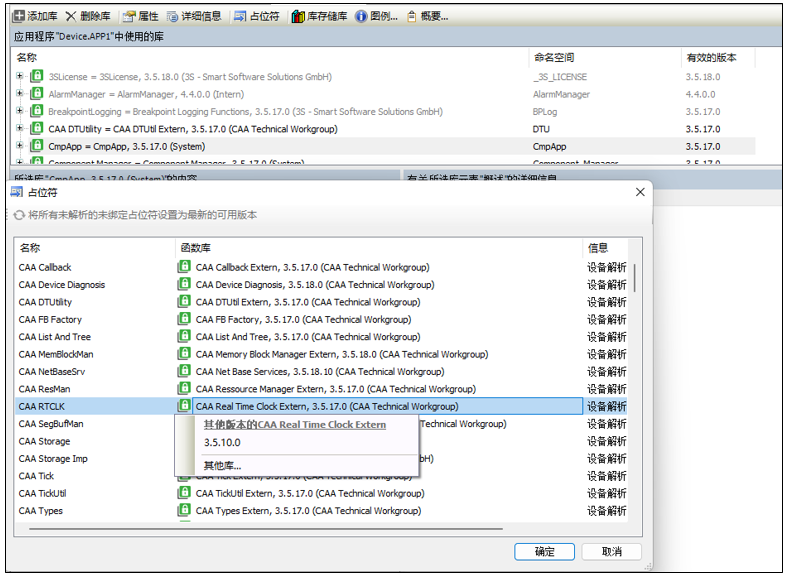
Task: Click the 确定 (OK) button
Action: pyautogui.click(x=544, y=551)
